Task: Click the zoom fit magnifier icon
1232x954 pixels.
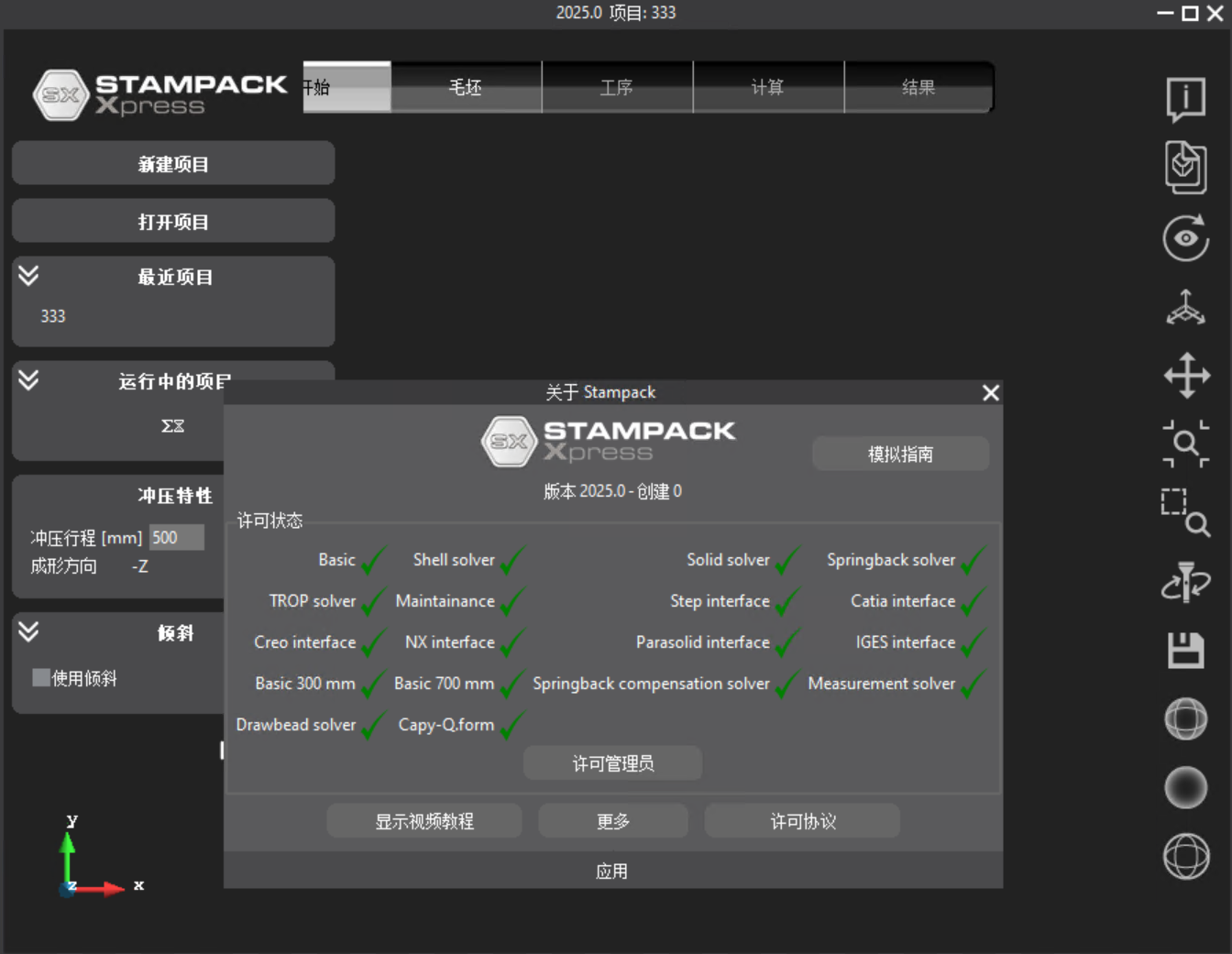Action: (1186, 444)
